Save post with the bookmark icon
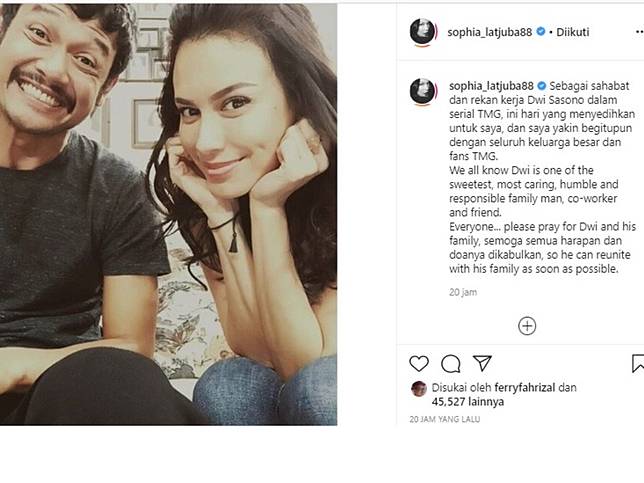The image size is (644, 483). point(637,364)
